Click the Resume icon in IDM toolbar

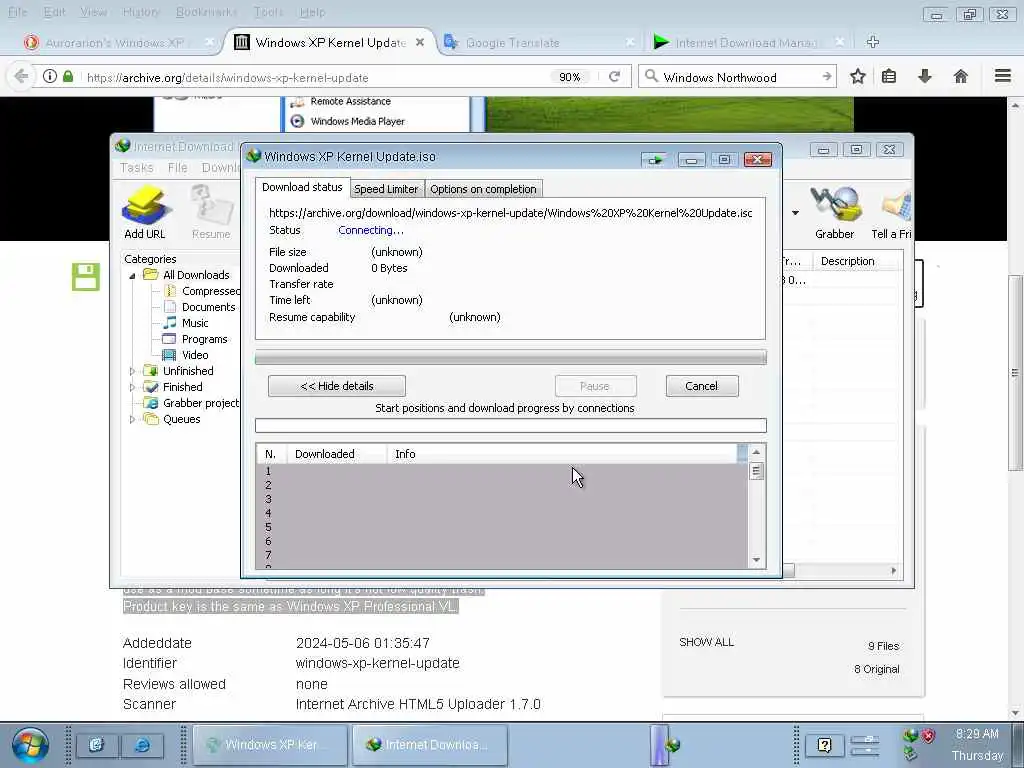[211, 210]
